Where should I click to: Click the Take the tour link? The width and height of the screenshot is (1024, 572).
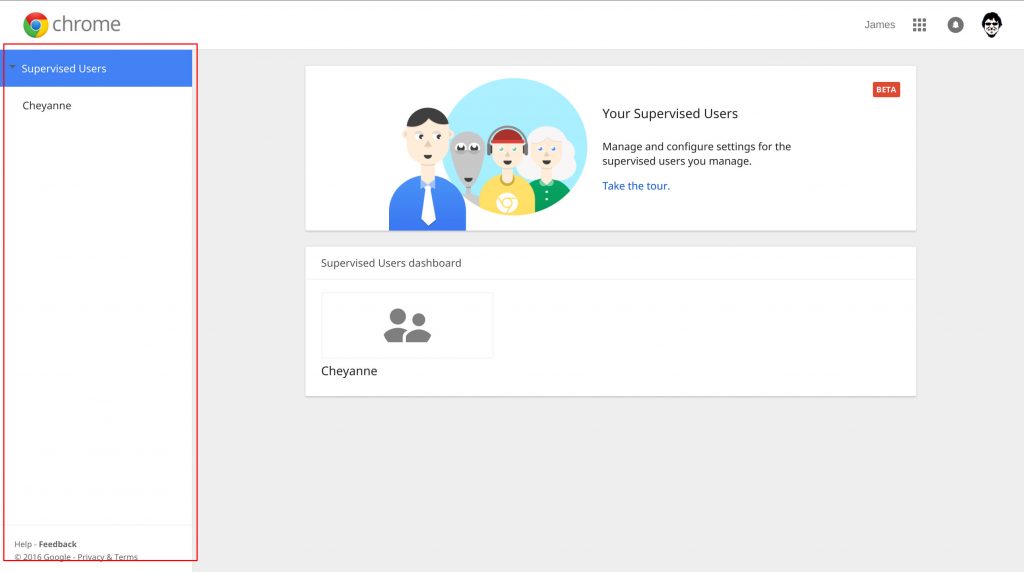pyautogui.click(x=635, y=186)
